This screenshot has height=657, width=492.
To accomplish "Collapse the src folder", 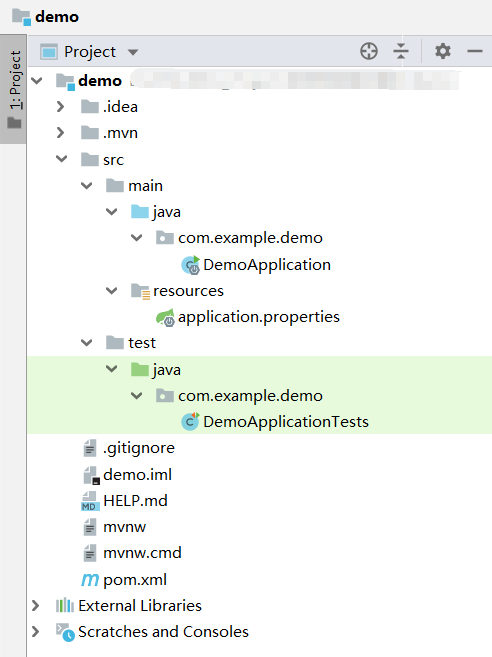I will tap(62, 159).
